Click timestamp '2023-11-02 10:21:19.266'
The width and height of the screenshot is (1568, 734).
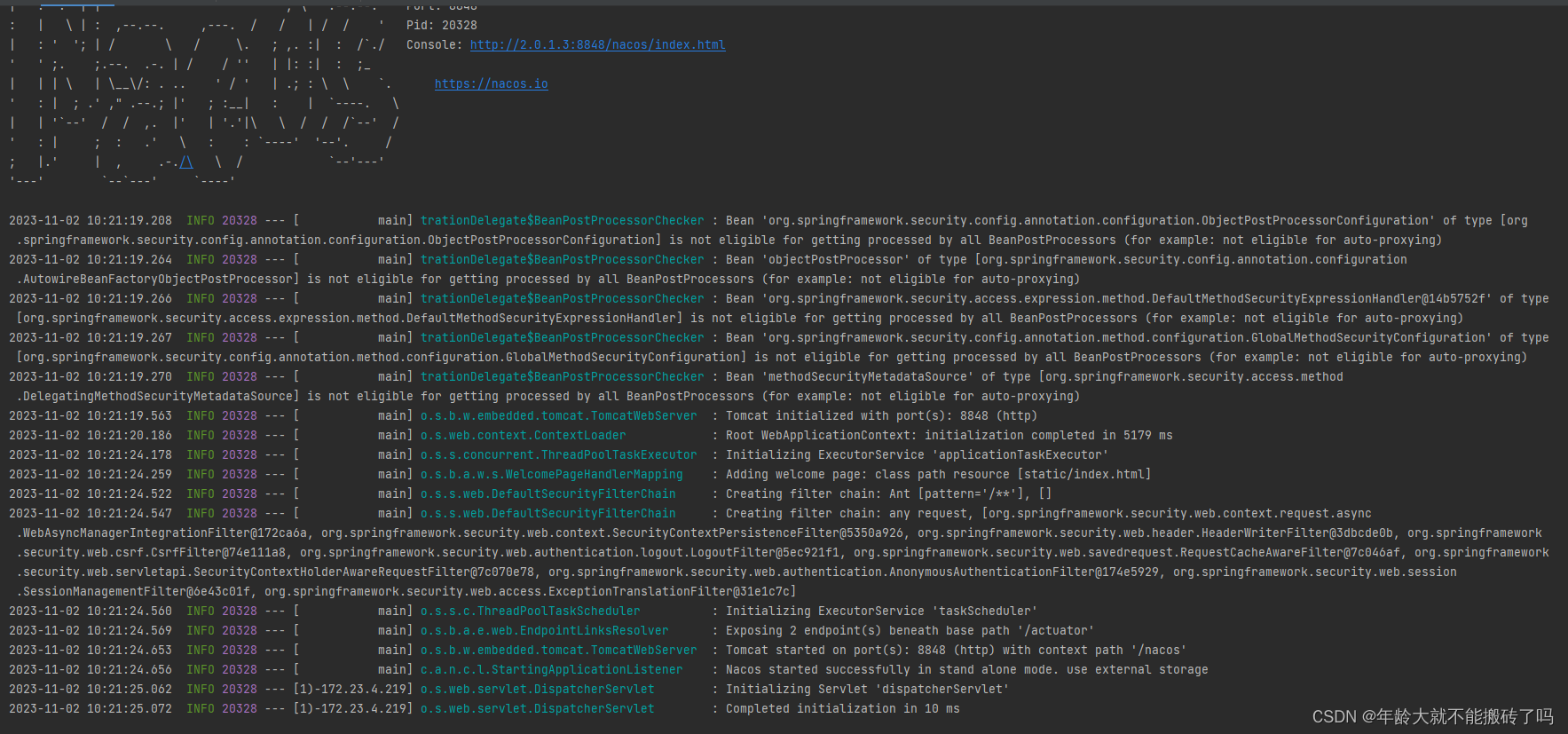click(91, 298)
